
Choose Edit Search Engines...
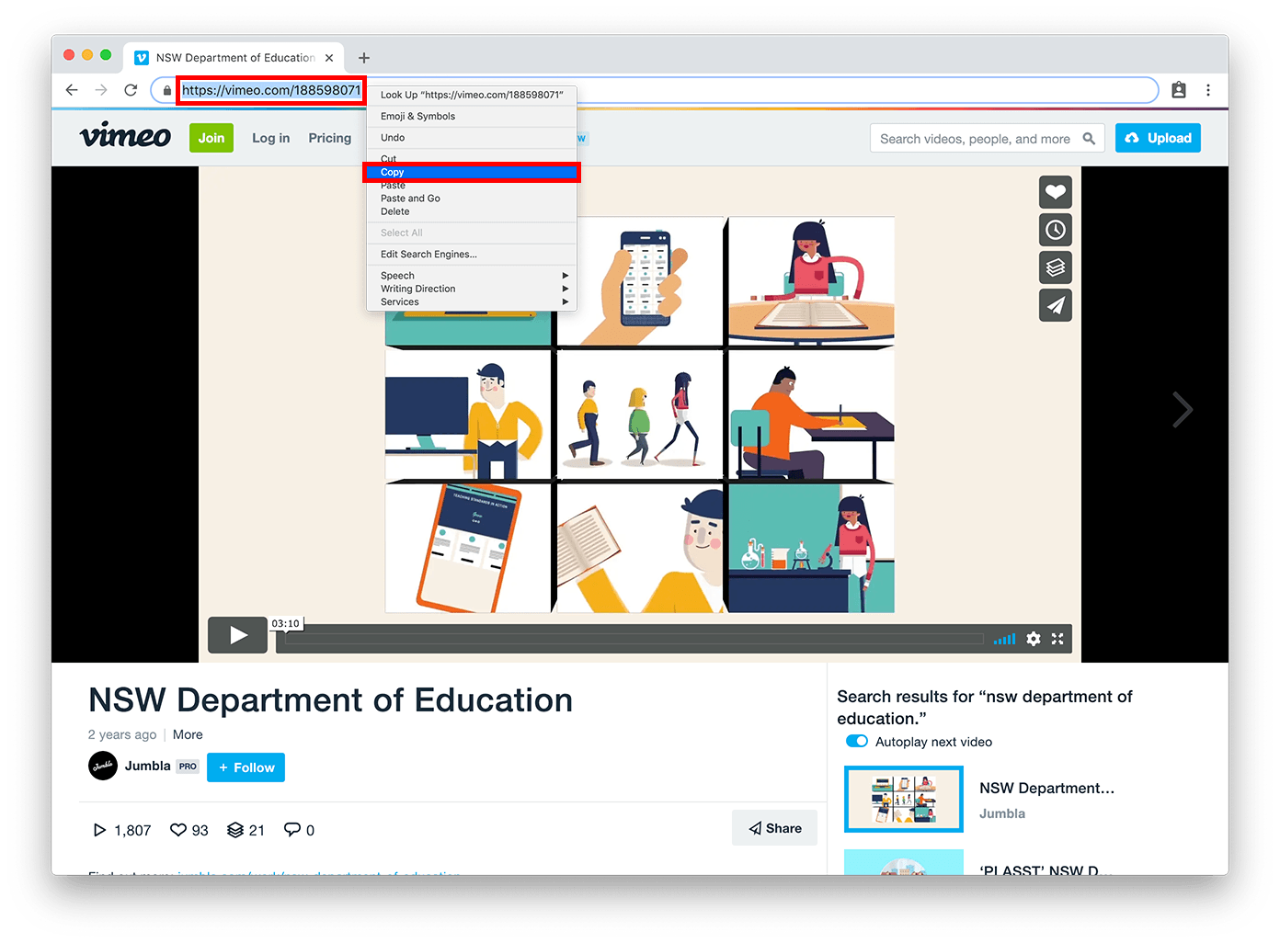tap(472, 254)
